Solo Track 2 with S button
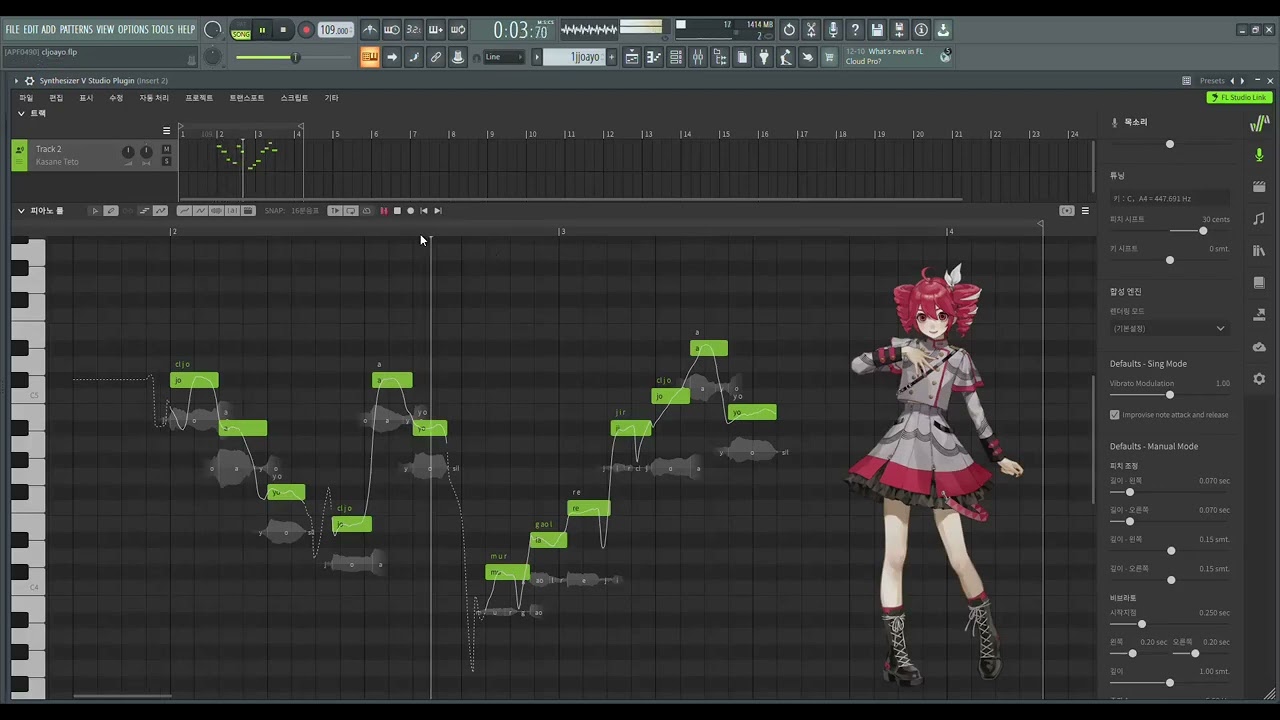 click(x=166, y=162)
